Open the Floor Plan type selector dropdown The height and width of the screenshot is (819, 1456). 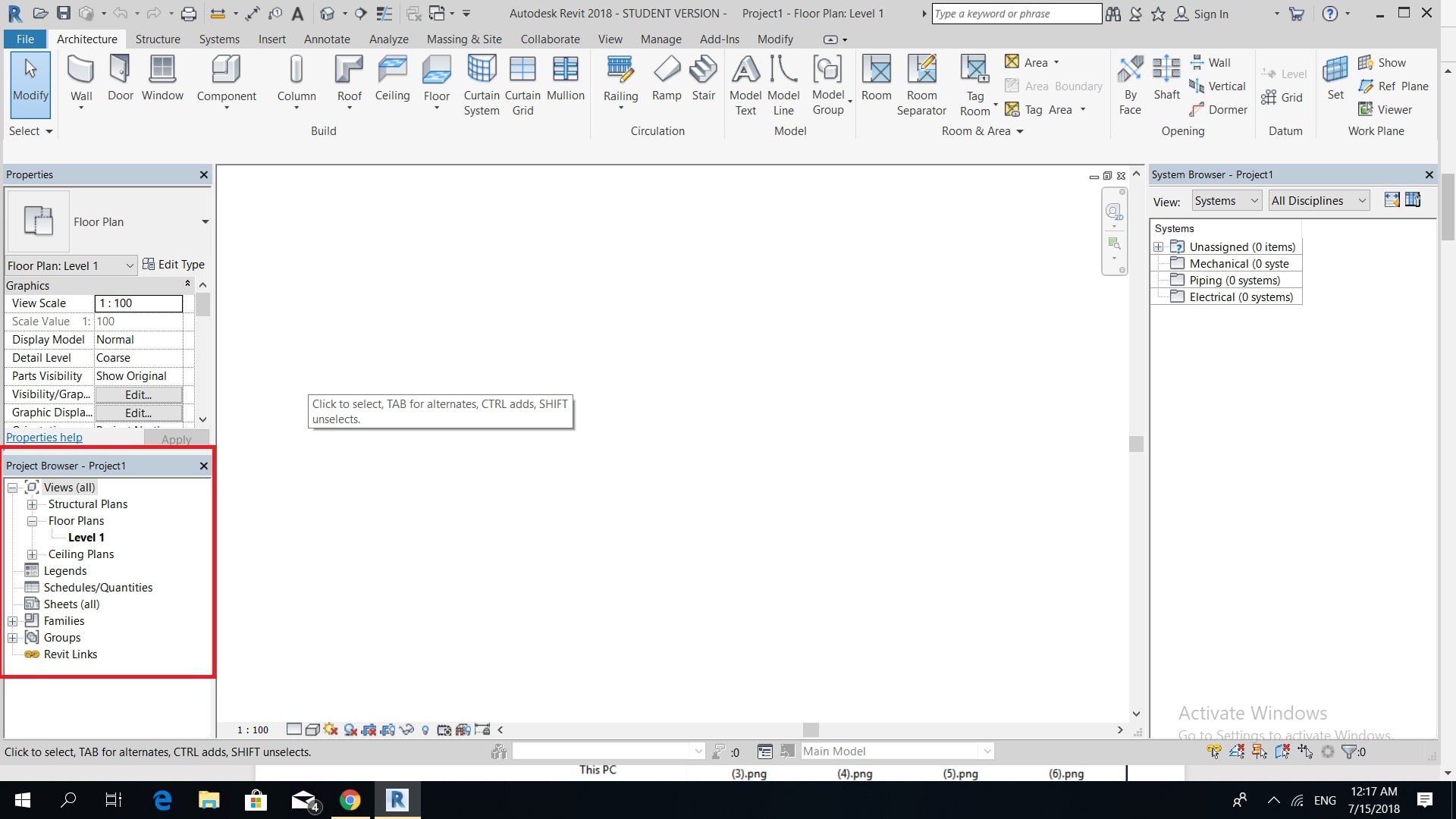point(204,221)
